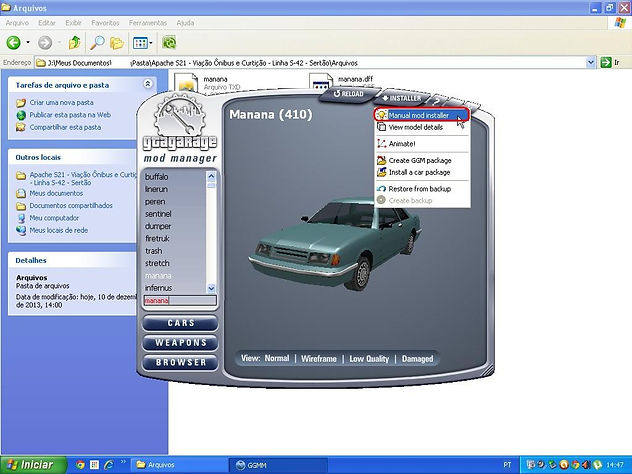This screenshot has width=632, height=474.
Task: Click the Iniciar start button
Action: coord(32,465)
